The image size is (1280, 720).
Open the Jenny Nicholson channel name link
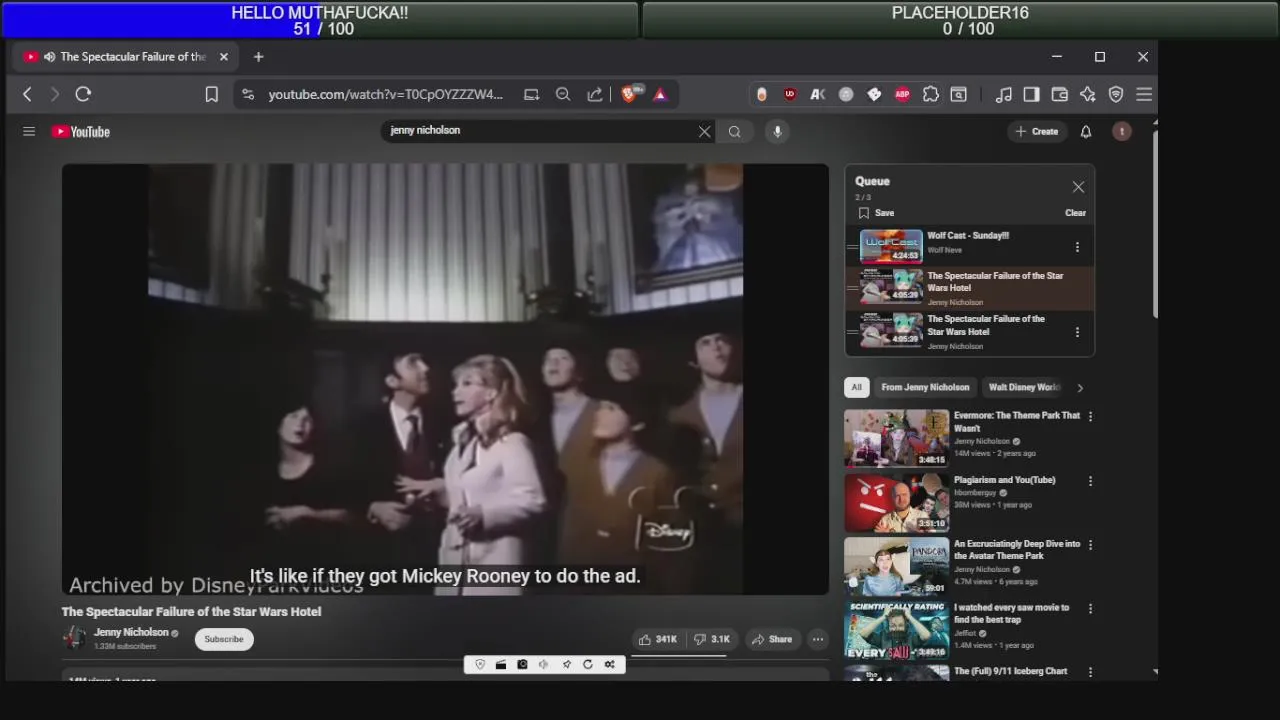pyautogui.click(x=131, y=632)
